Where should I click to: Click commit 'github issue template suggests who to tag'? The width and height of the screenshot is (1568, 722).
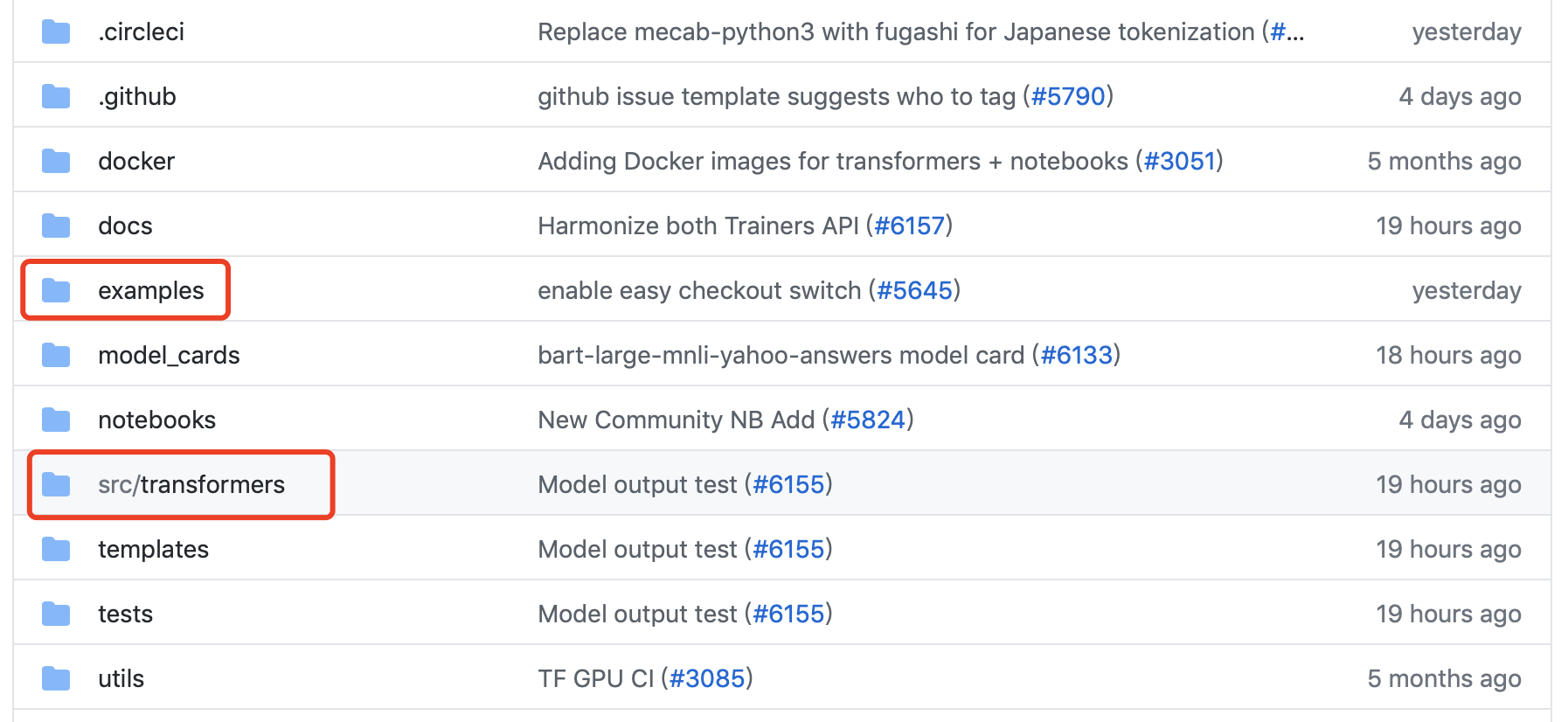[x=777, y=97]
